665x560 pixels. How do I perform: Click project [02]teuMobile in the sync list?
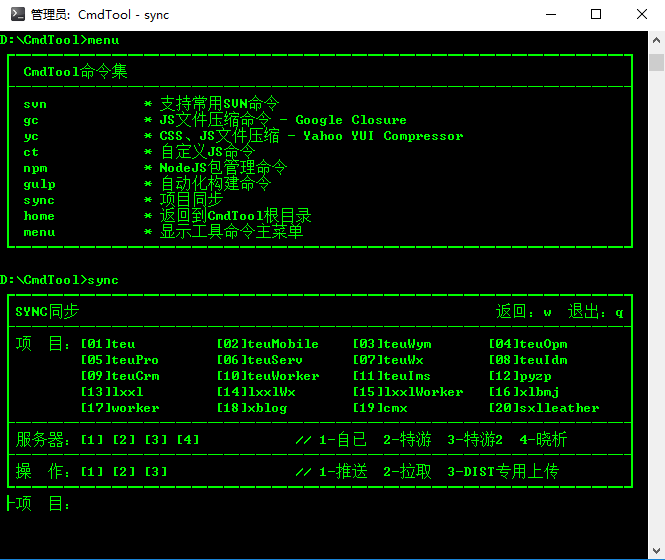pyautogui.click(x=267, y=344)
